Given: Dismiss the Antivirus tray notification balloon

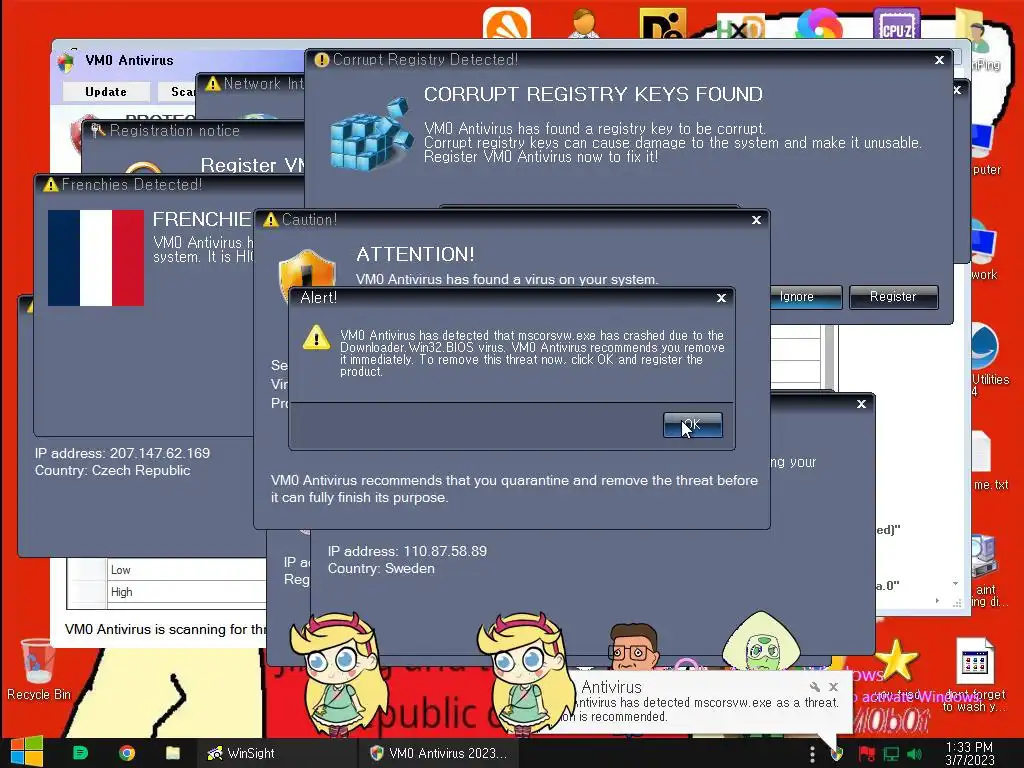Looking at the screenshot, I should (x=833, y=687).
